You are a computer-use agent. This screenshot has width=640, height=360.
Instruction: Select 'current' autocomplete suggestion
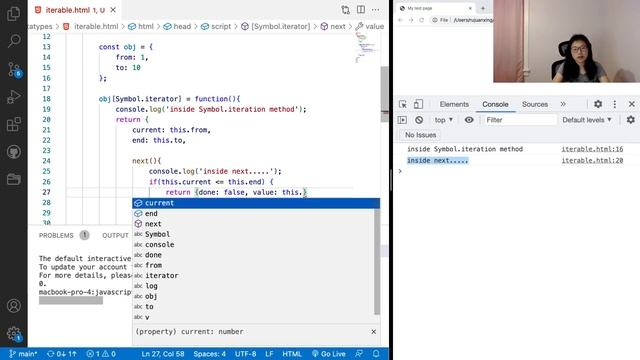click(256, 203)
